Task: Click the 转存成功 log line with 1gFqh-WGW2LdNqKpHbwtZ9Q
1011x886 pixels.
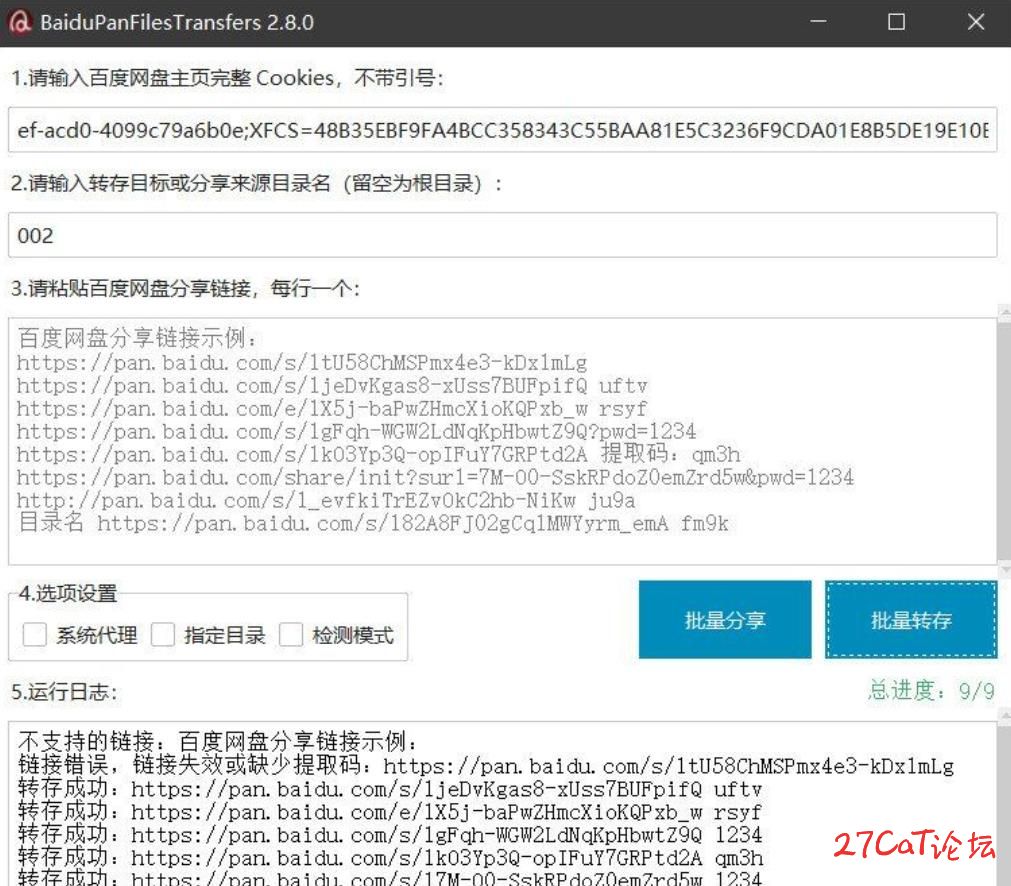Action: tap(390, 835)
